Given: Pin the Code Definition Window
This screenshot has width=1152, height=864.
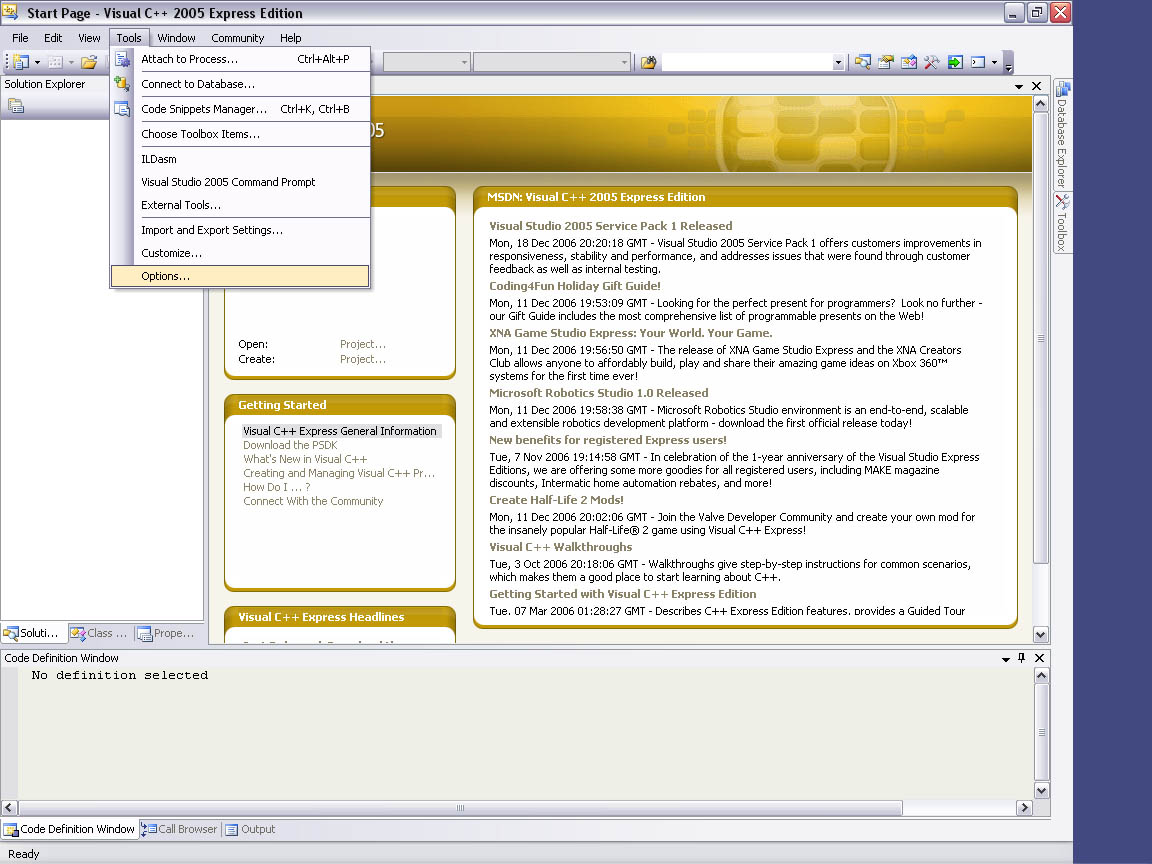Looking at the screenshot, I should [1021, 658].
